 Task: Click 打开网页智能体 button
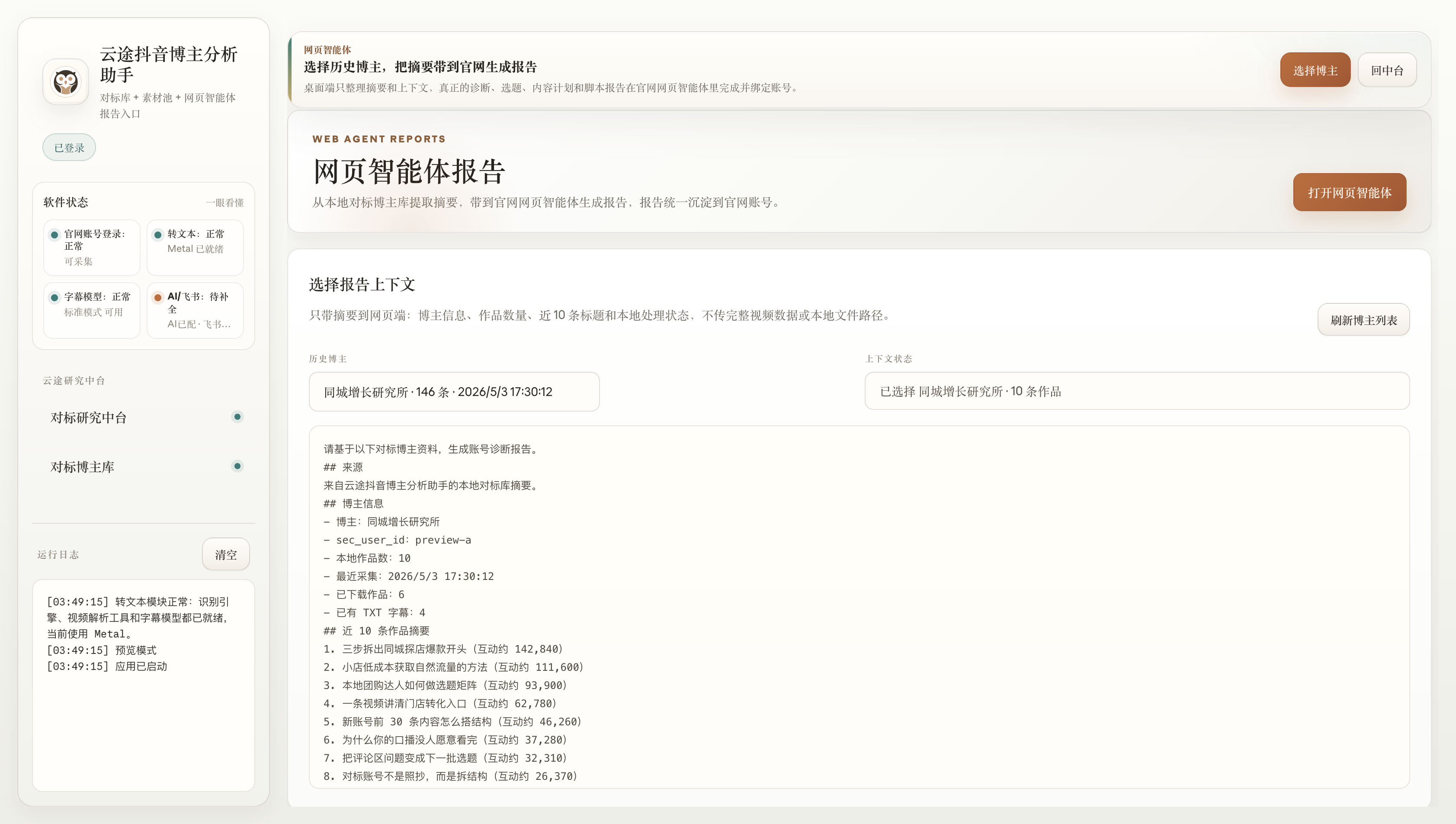(x=1350, y=193)
